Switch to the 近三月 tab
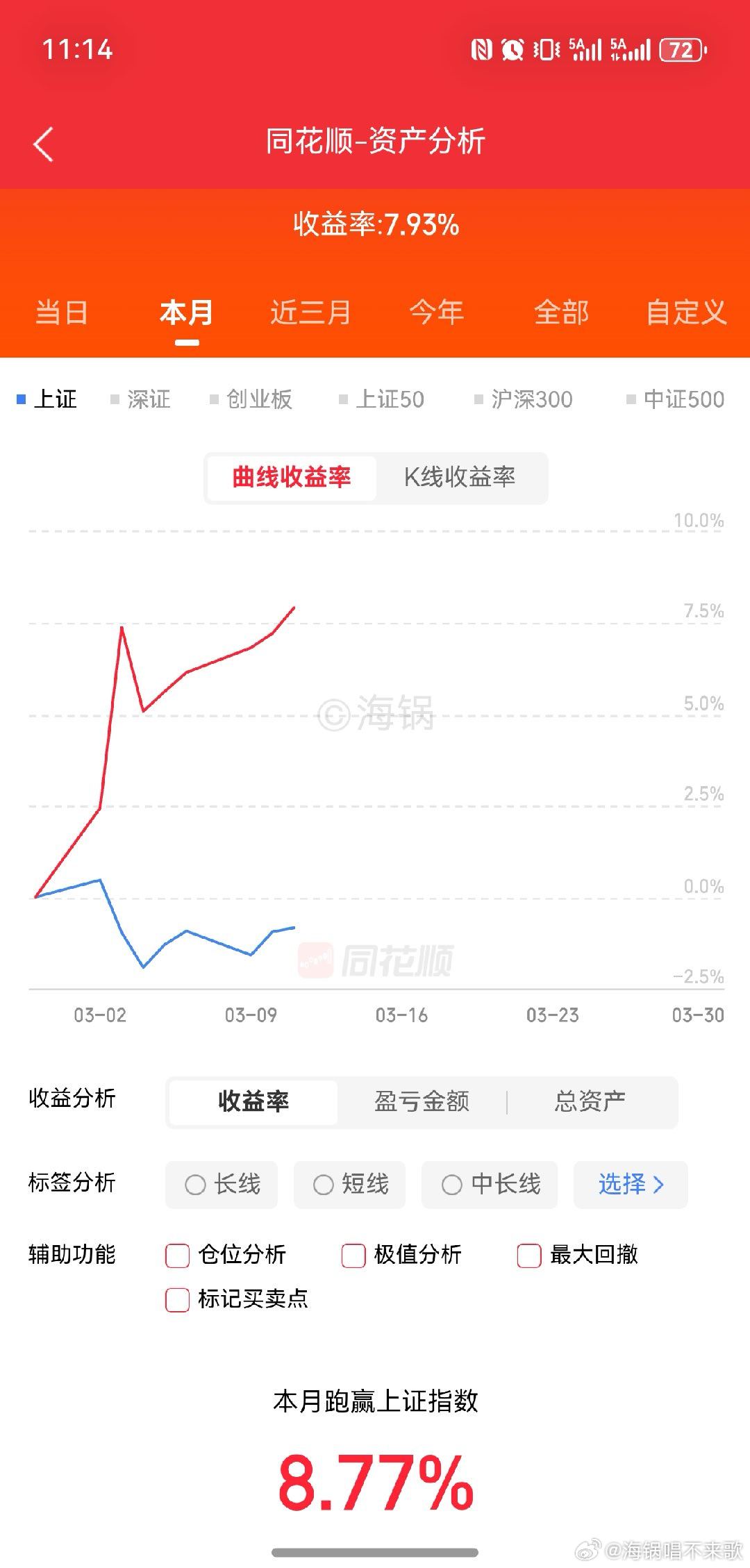 310,312
